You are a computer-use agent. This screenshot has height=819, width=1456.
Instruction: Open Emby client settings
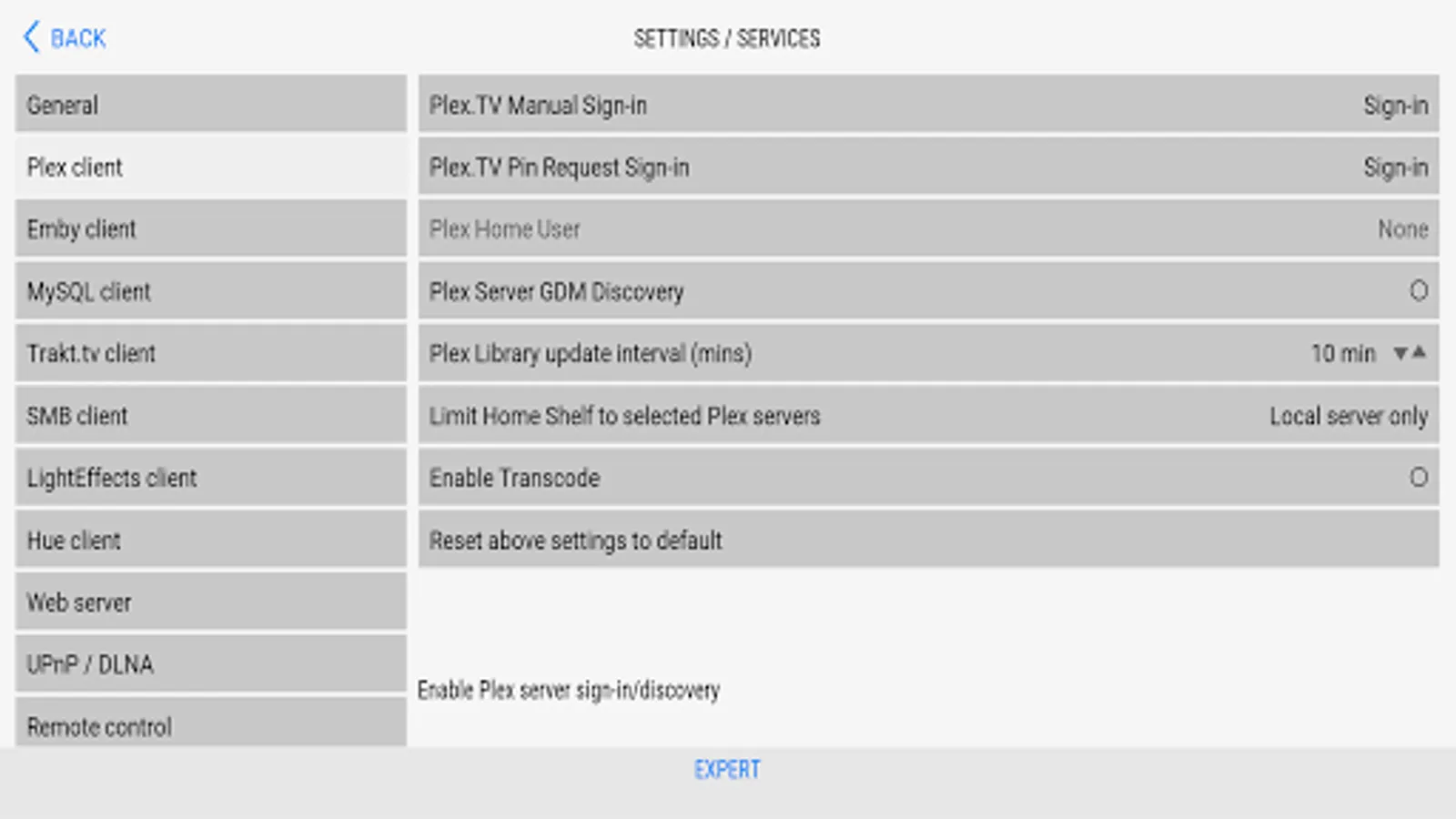[210, 229]
